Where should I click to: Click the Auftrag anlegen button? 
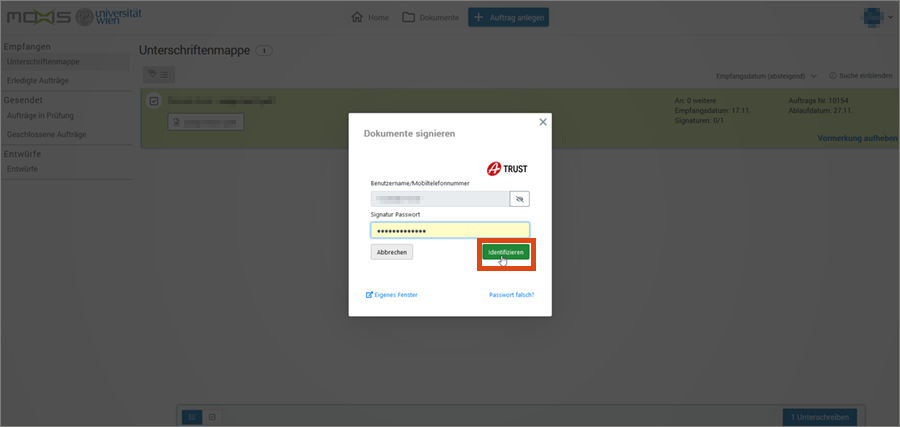pos(508,17)
